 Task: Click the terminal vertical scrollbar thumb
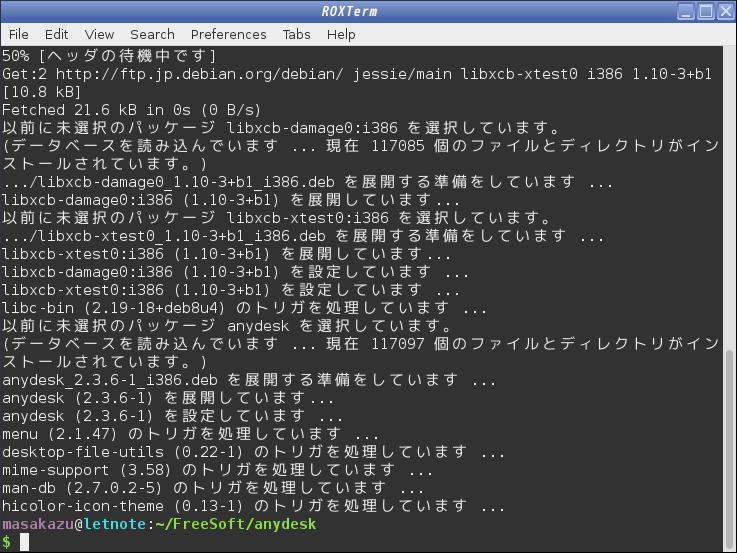tap(729, 449)
